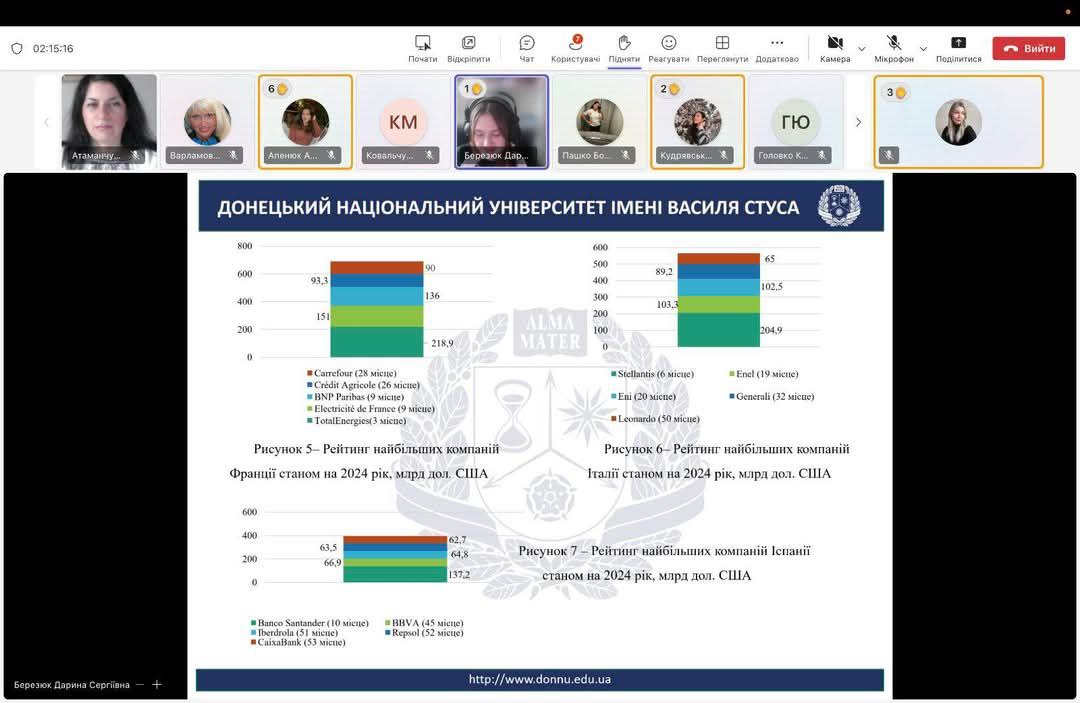Toggle the Мікрофон mute state

tap(893, 49)
